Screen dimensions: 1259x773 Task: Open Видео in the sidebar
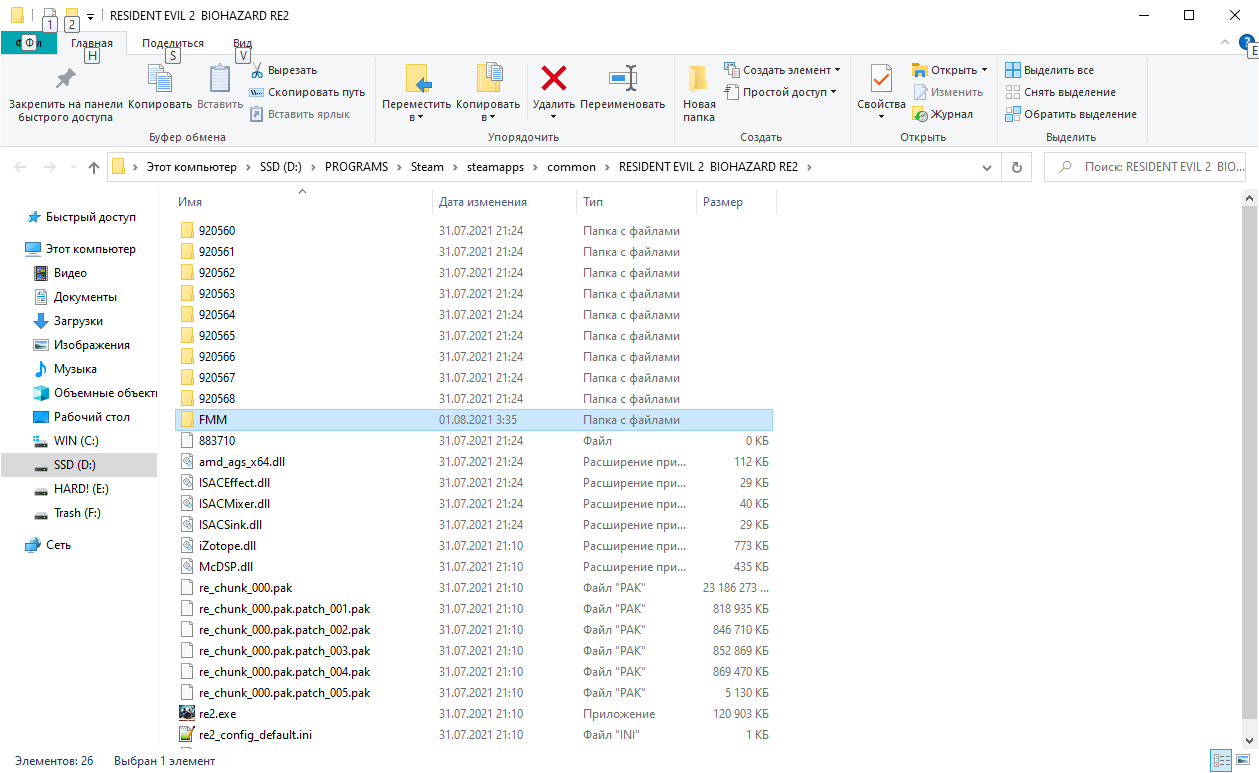click(x=70, y=273)
